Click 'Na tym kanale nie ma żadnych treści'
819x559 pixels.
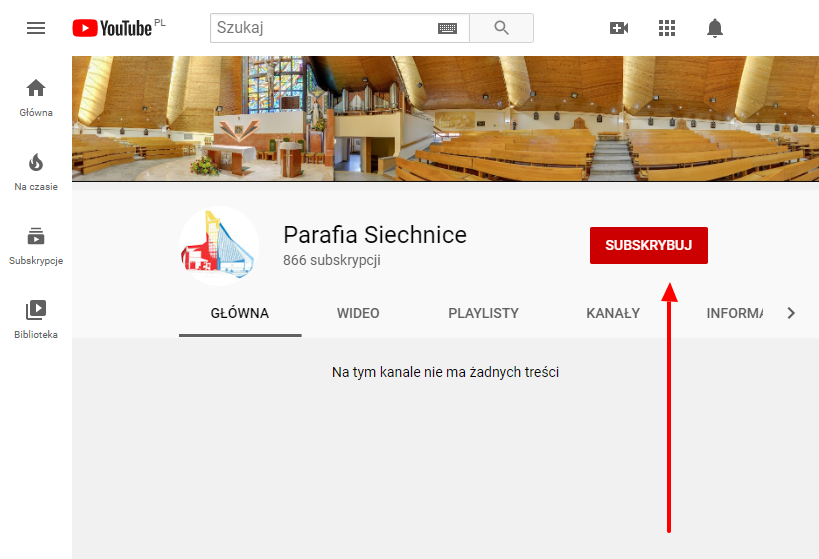point(446,372)
